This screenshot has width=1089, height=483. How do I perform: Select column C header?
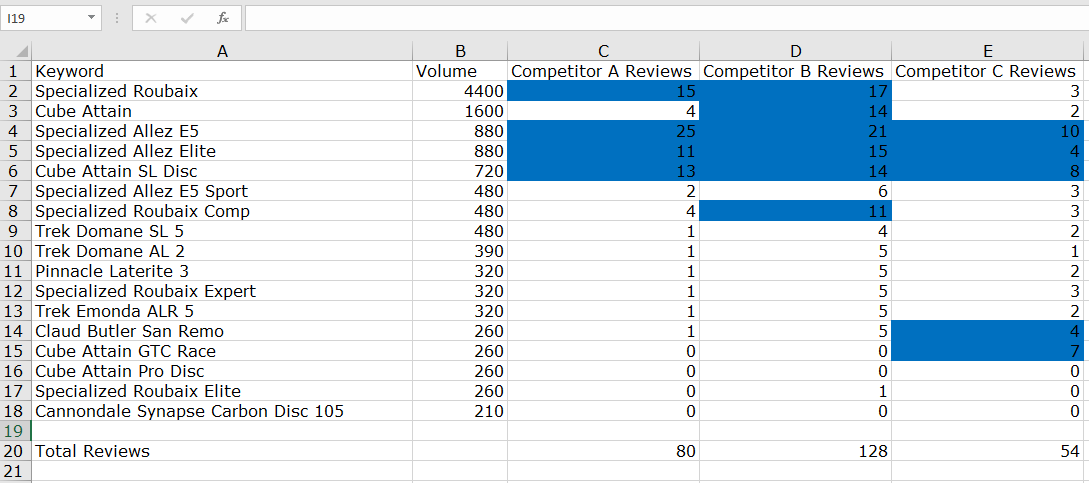click(x=604, y=51)
